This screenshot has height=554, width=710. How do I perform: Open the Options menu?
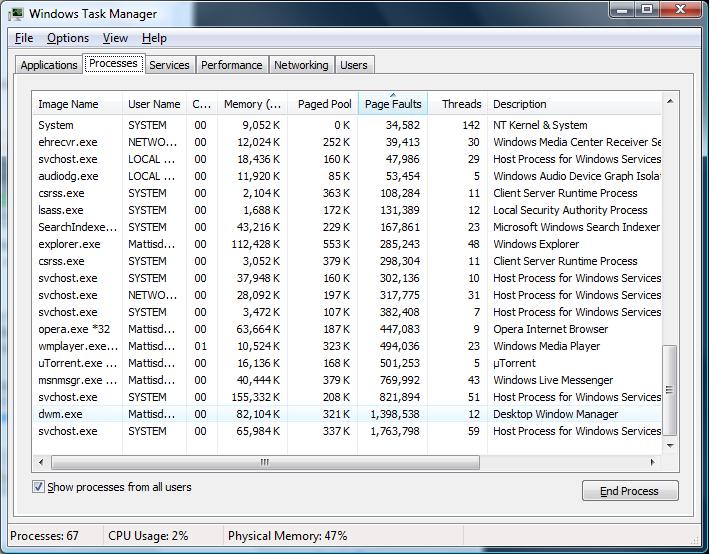[x=68, y=38]
